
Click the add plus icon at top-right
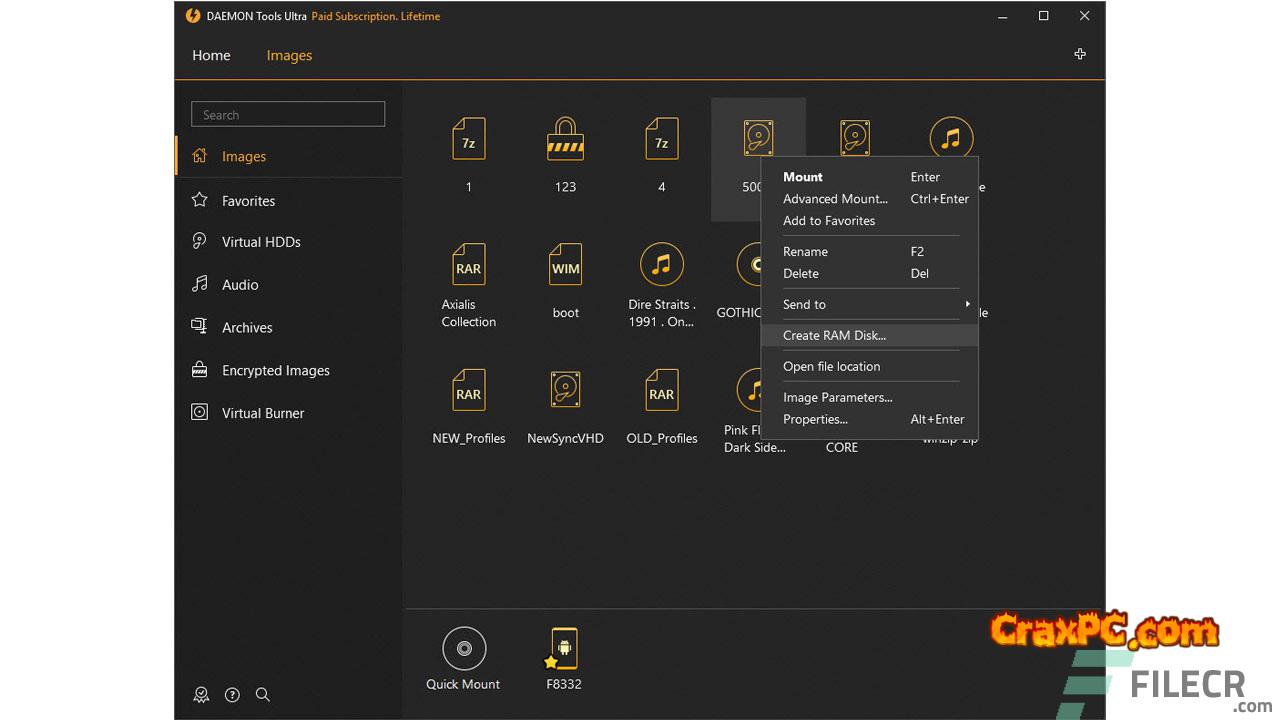1080,54
